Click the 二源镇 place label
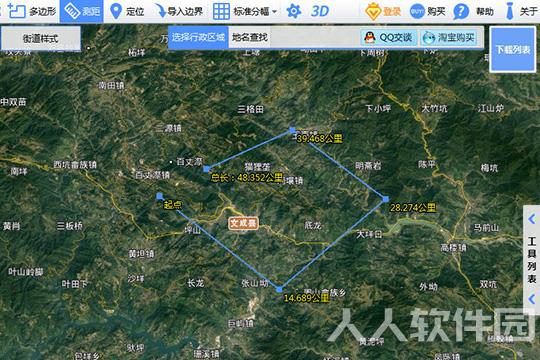 (x=168, y=128)
